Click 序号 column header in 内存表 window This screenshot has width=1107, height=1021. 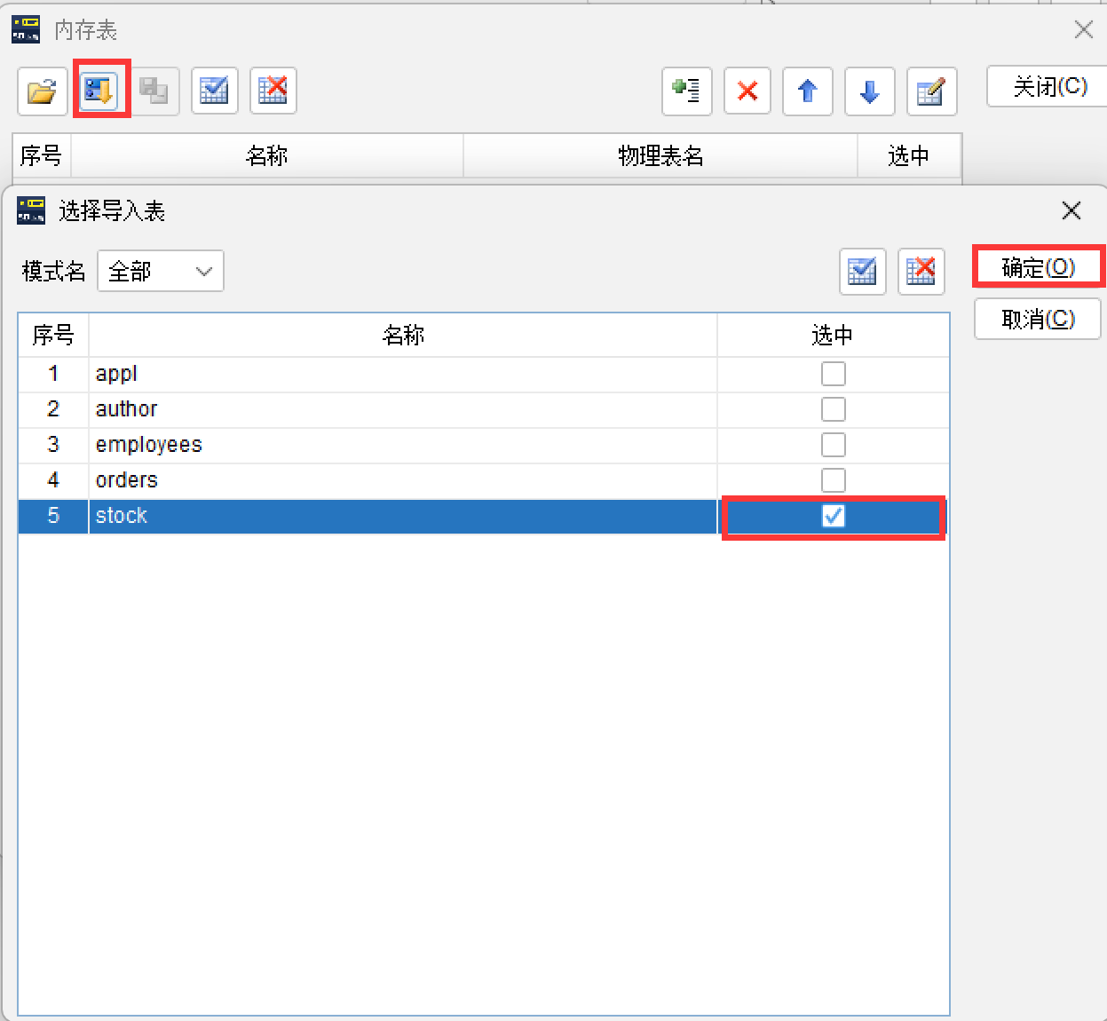[41, 155]
